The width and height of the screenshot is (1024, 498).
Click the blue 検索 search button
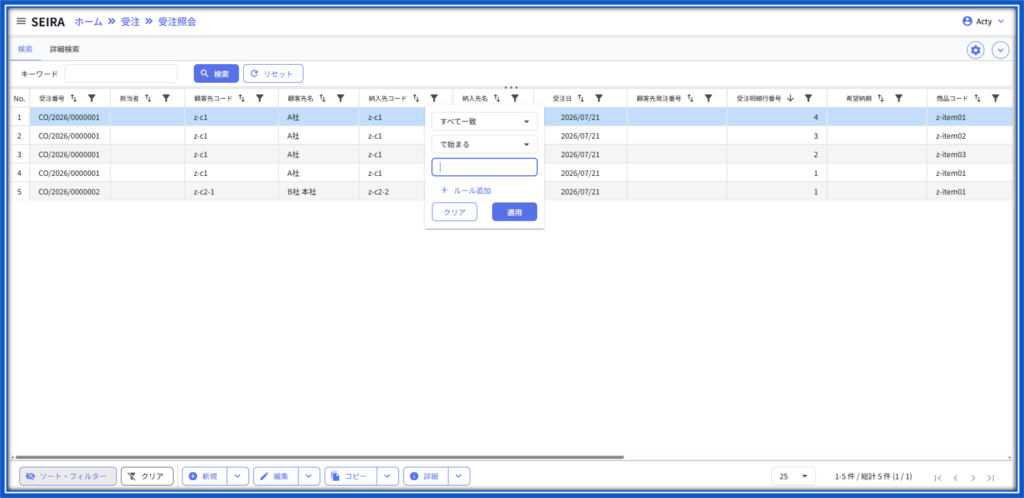pyautogui.click(x=216, y=74)
